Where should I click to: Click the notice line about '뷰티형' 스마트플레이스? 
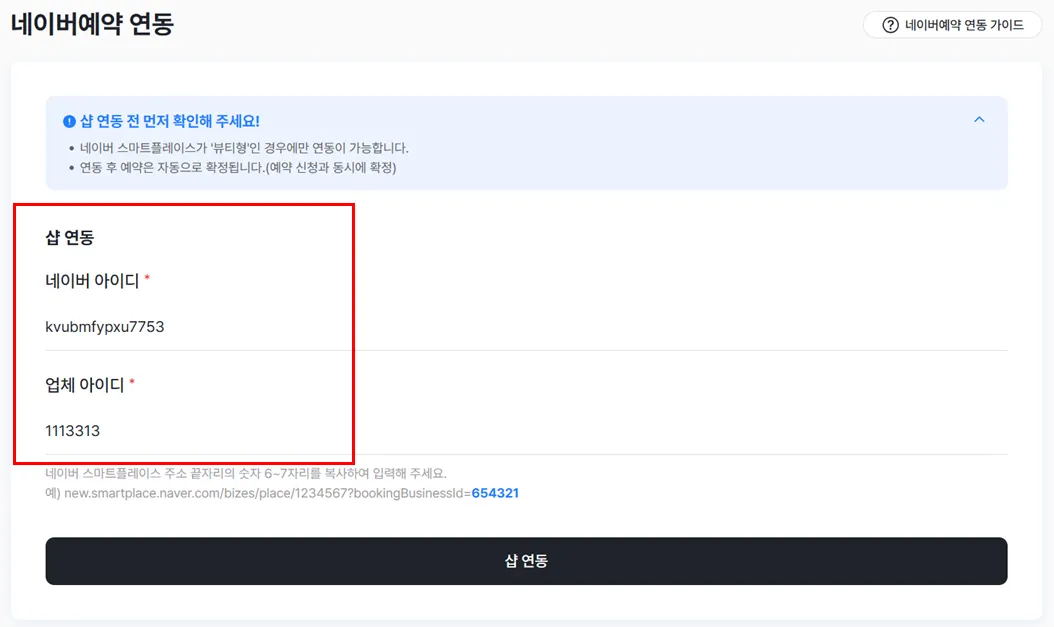coord(244,148)
